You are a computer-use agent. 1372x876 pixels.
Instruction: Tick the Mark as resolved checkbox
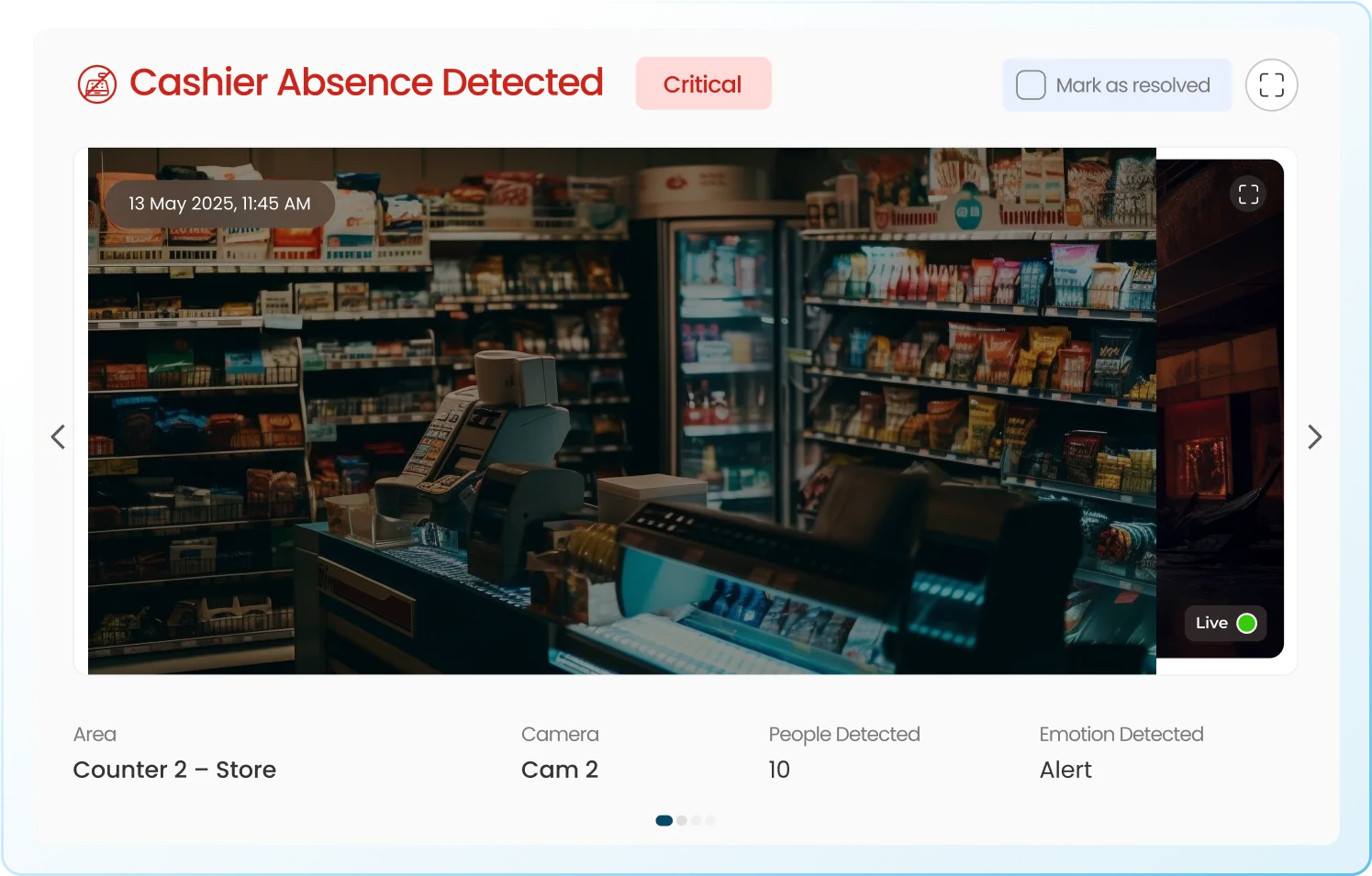click(1031, 85)
